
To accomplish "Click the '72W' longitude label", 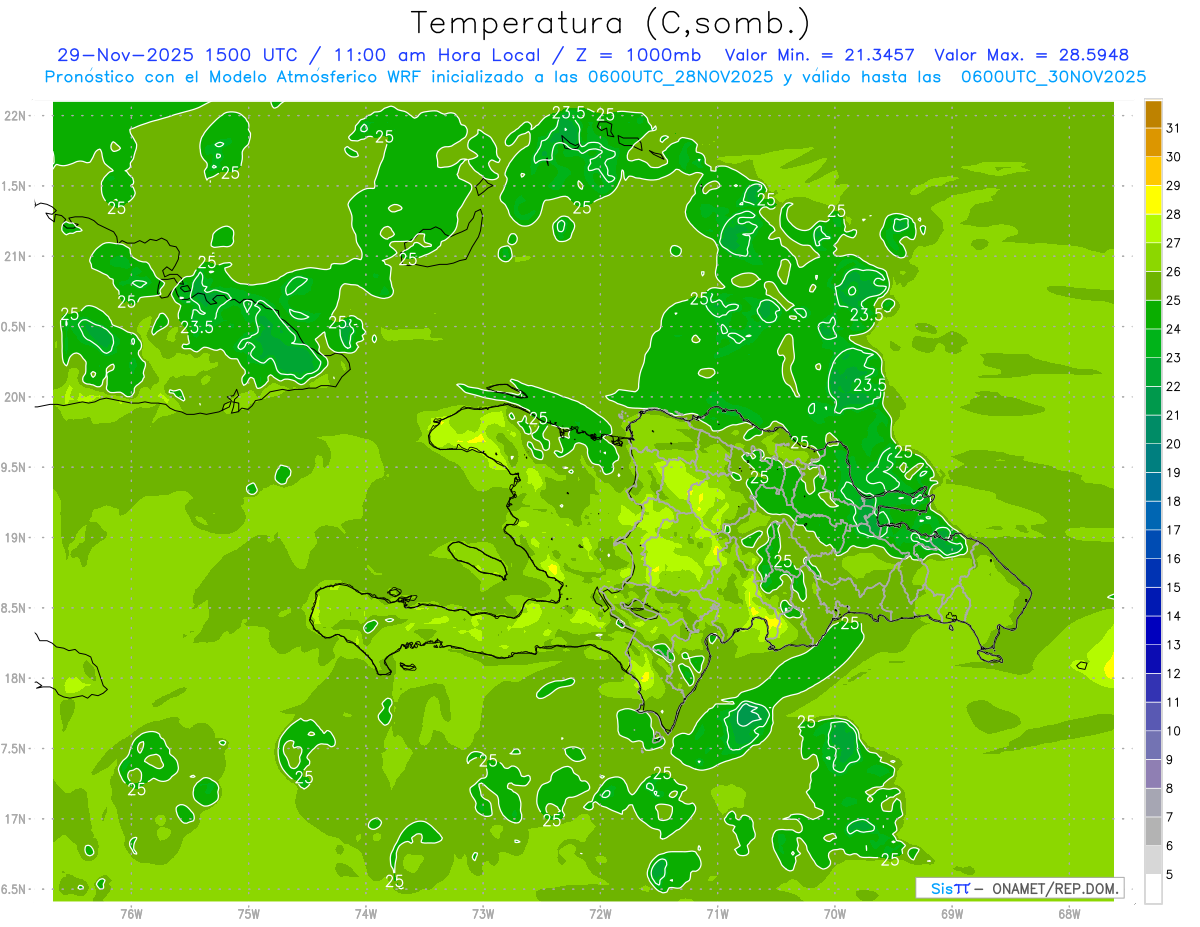I will pos(600,913).
